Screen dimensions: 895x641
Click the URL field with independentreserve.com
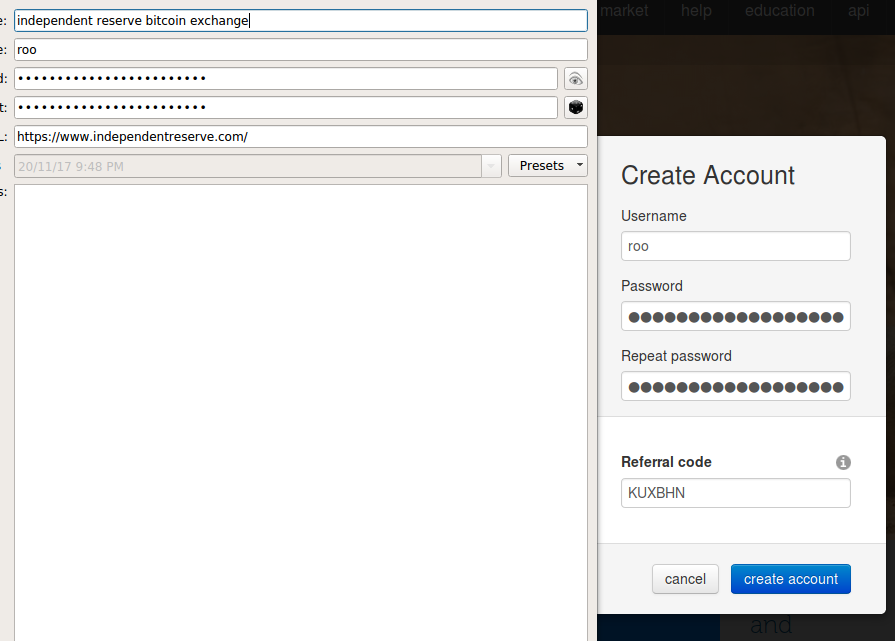point(301,136)
